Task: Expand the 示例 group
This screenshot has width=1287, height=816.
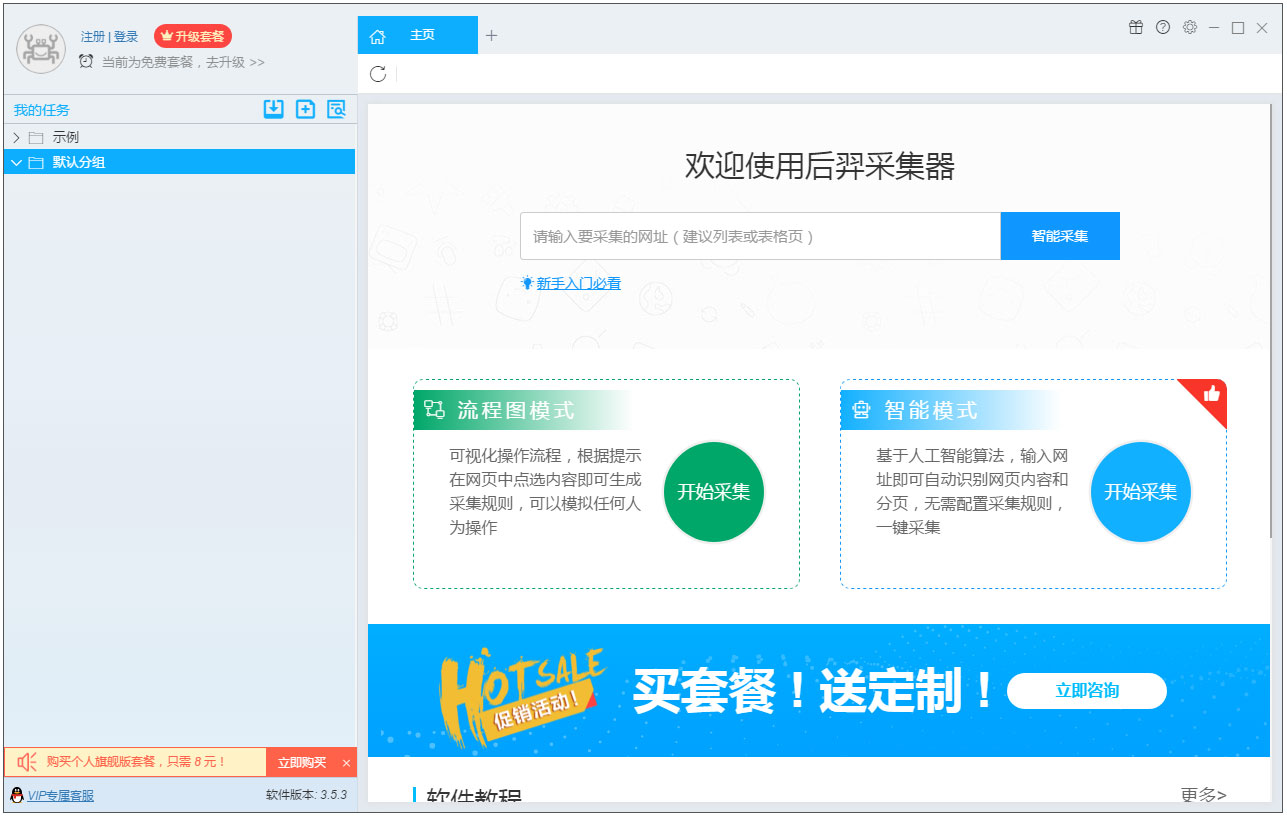Action: point(16,136)
